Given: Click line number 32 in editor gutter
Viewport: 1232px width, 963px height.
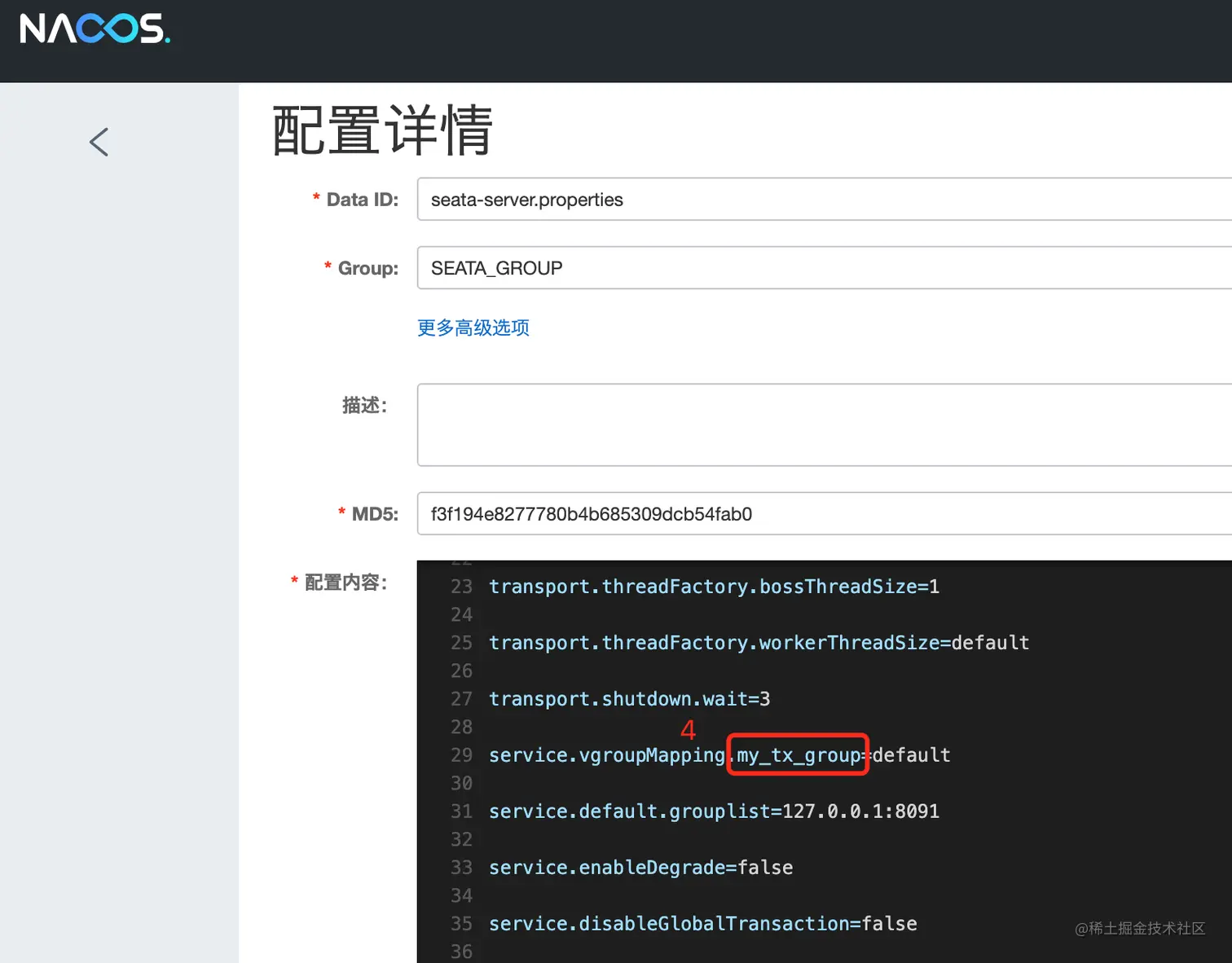Looking at the screenshot, I should (x=461, y=839).
